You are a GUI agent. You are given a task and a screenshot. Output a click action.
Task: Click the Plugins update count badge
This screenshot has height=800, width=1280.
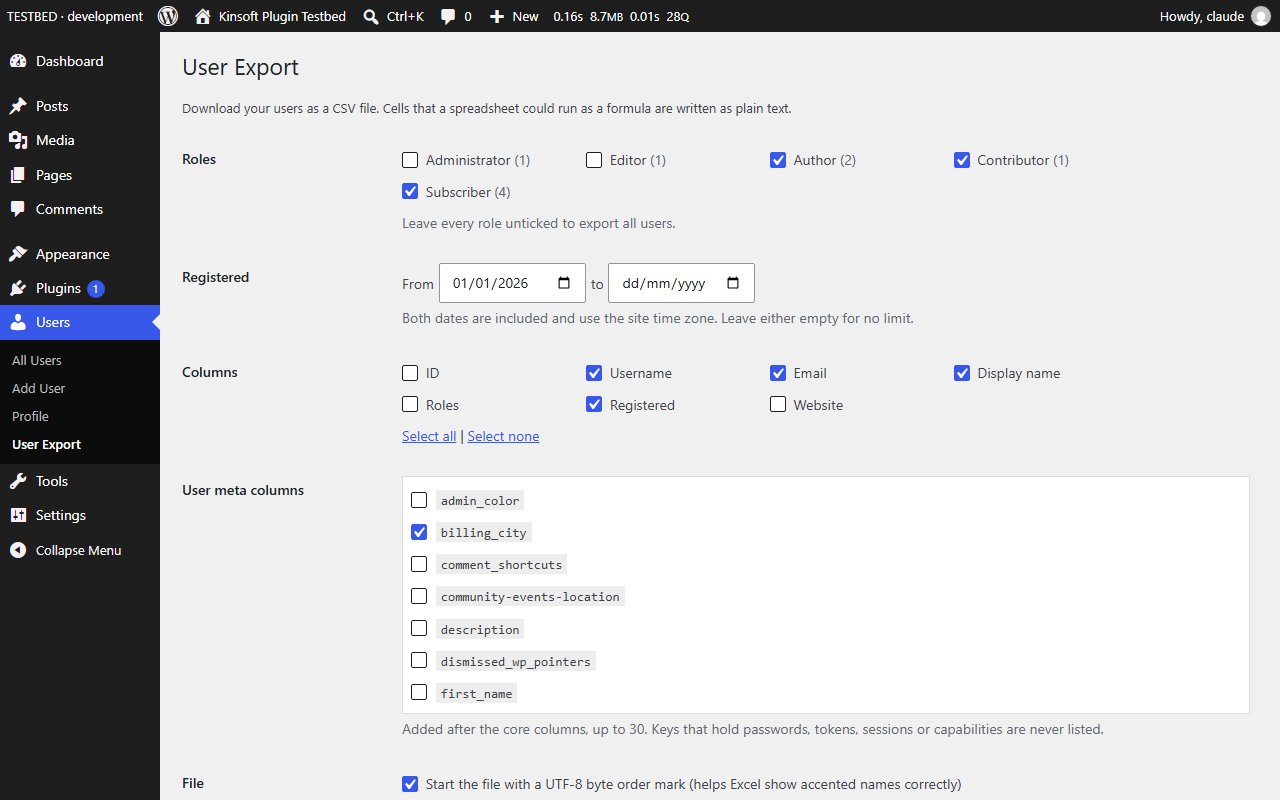click(96, 289)
